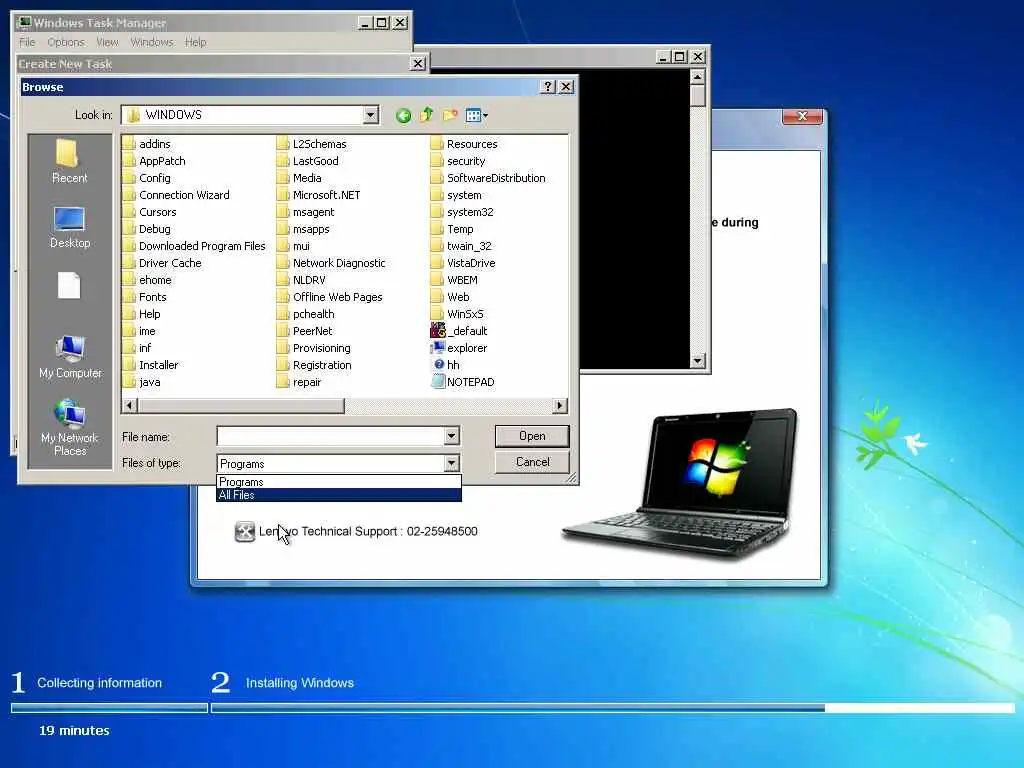
Task: Expand the Look in WINDOWS dropdown
Action: click(x=370, y=115)
